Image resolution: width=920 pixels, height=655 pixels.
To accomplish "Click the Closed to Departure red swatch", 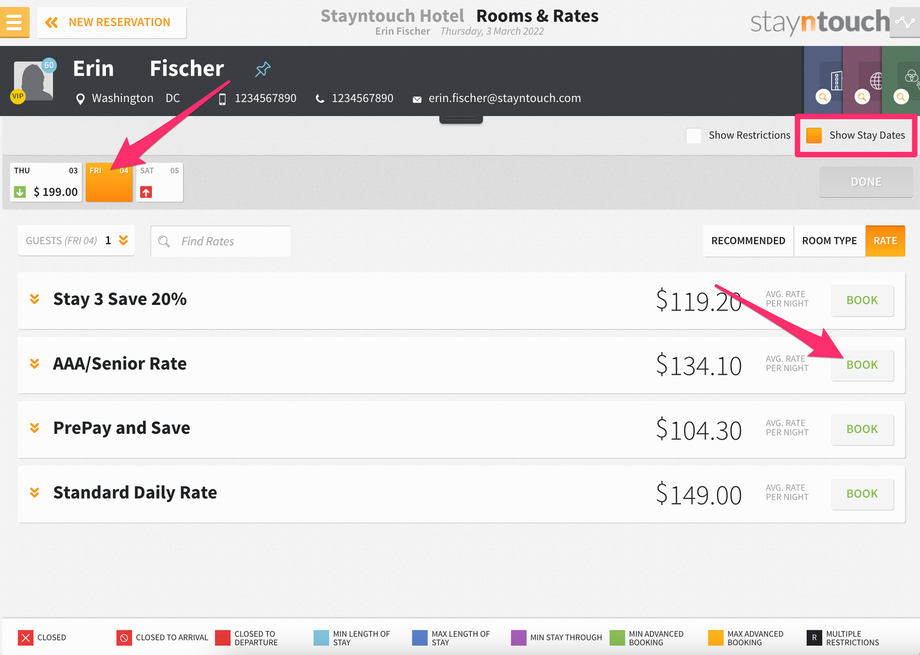I will coord(222,637).
